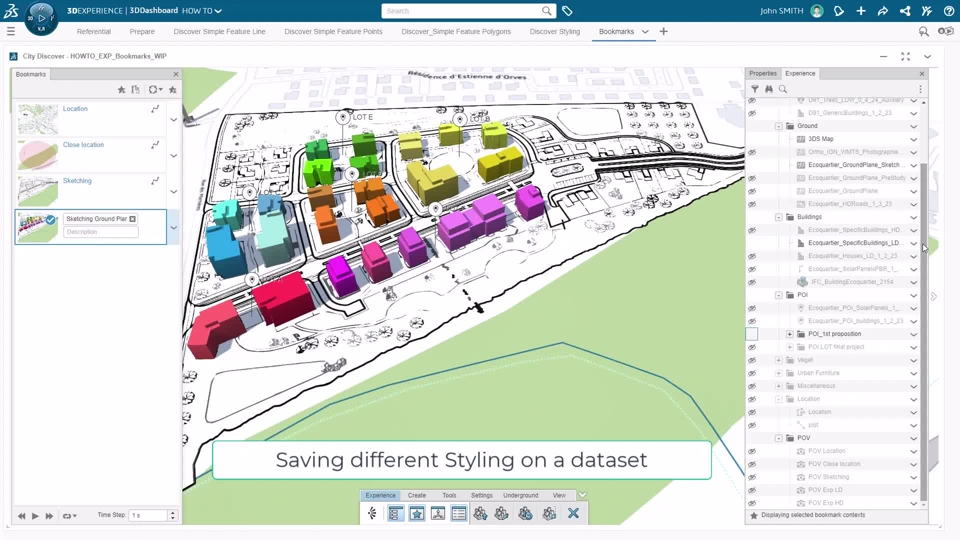The height and width of the screenshot is (540, 960).
Task: Toggle the visibility box for POI_1st proposition
Action: tap(752, 334)
